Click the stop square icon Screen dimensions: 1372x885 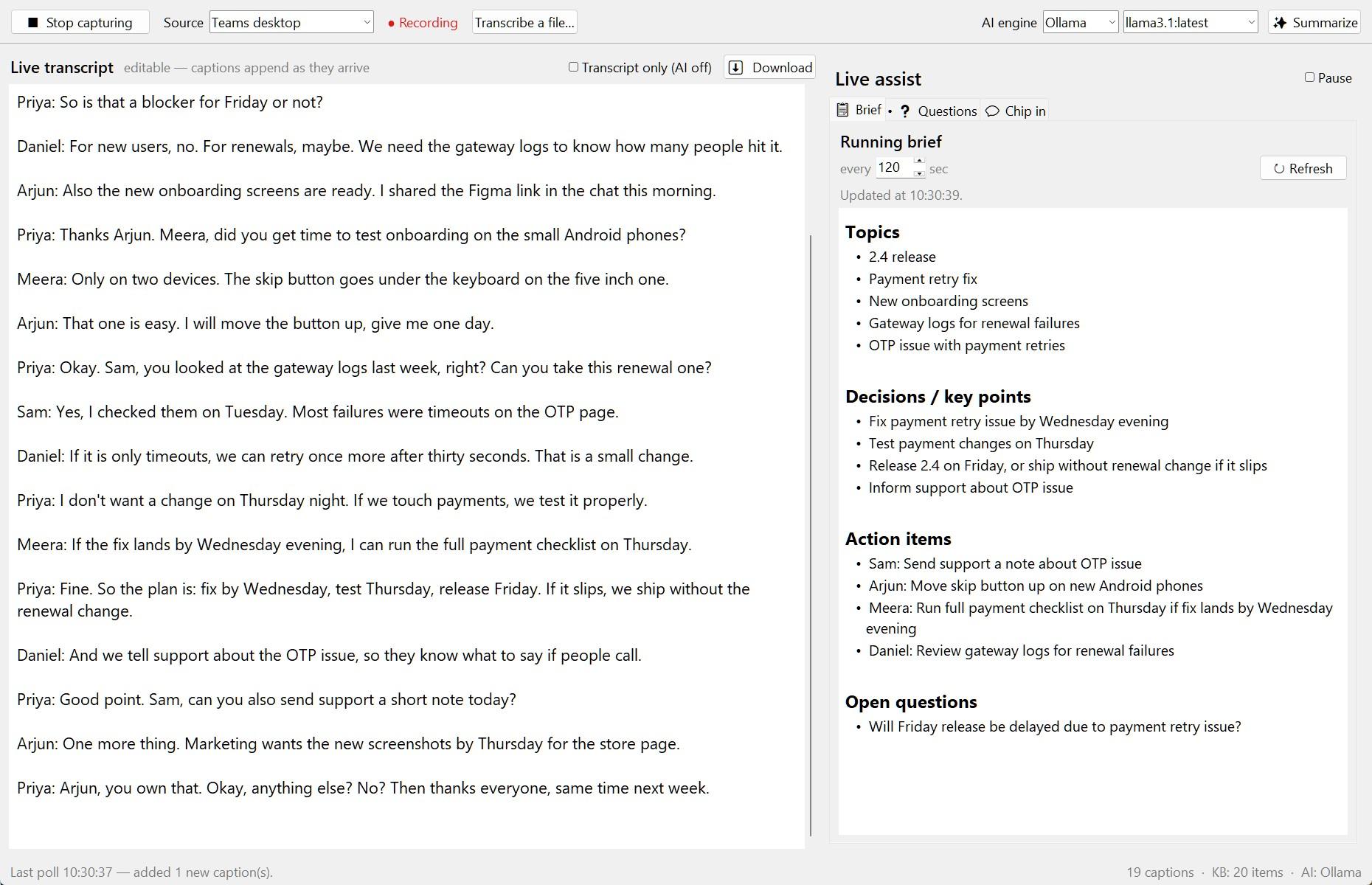[x=32, y=22]
